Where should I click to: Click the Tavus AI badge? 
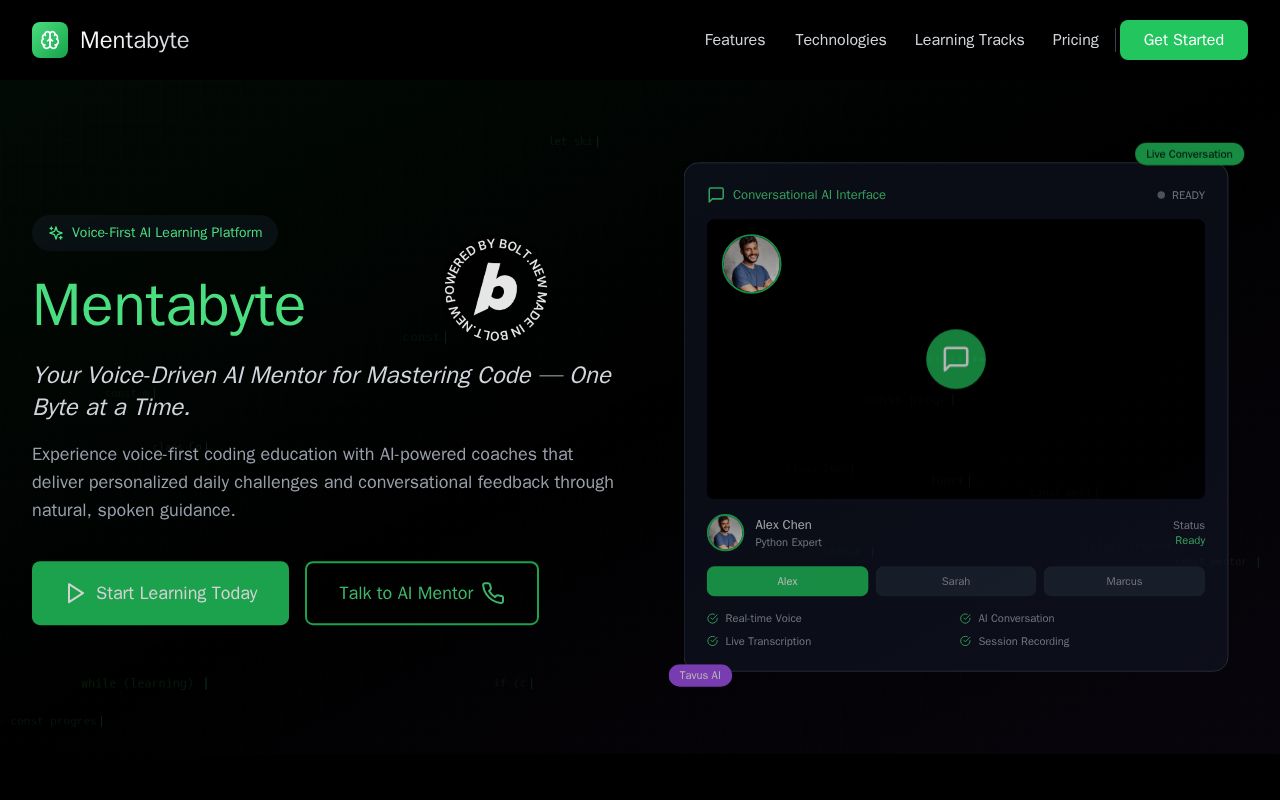point(700,676)
